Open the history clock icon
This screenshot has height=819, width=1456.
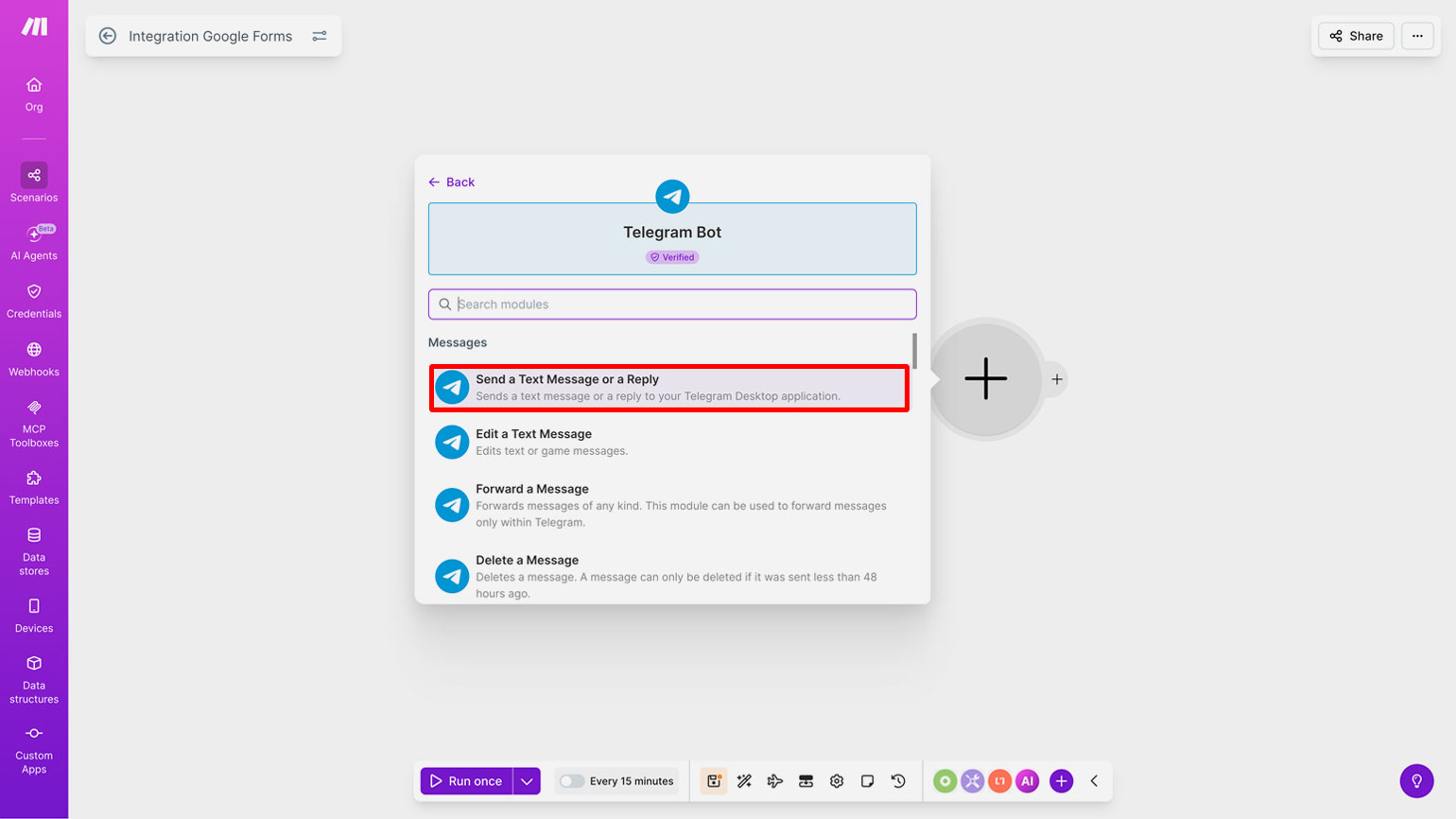click(x=898, y=781)
